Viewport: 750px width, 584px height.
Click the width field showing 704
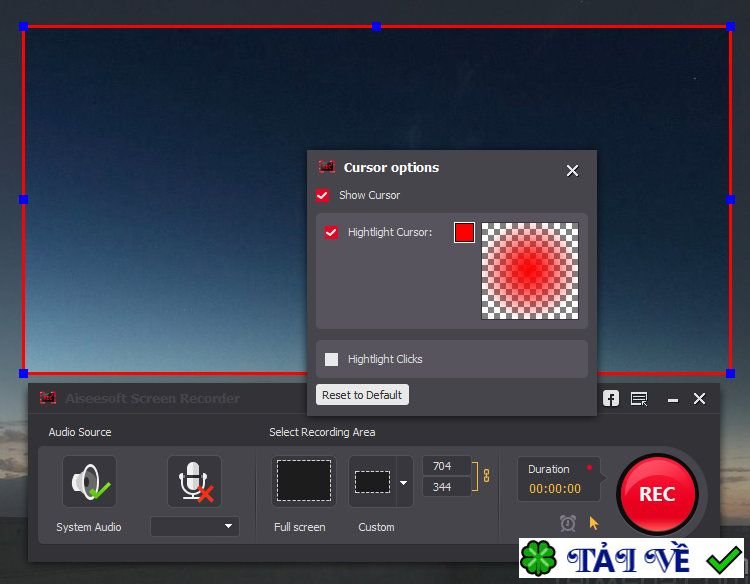click(x=446, y=466)
